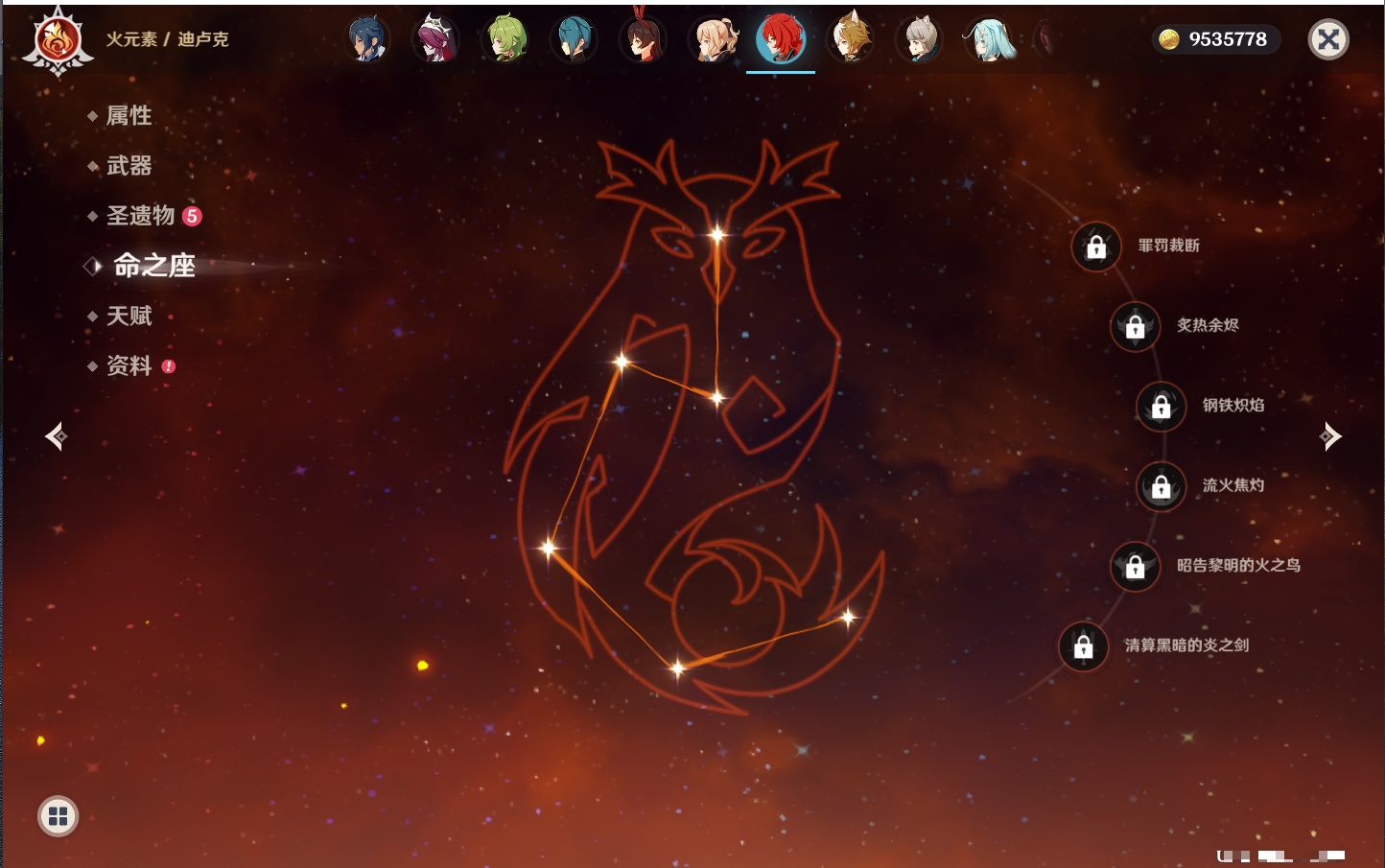
Task: Select gray-haired Lynette's portrait
Action: (x=919, y=39)
